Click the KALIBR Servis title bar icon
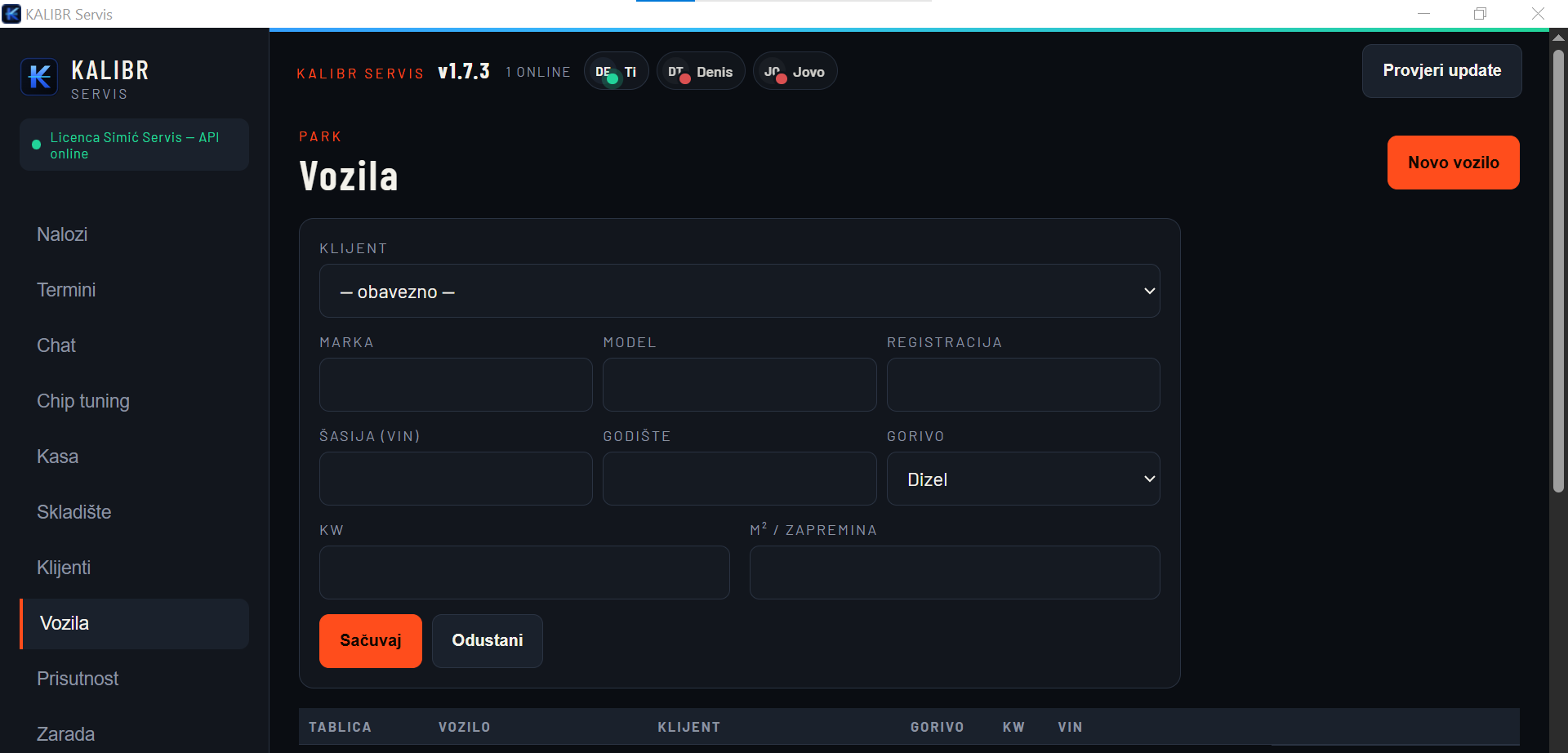This screenshot has width=1568, height=753. (x=11, y=14)
